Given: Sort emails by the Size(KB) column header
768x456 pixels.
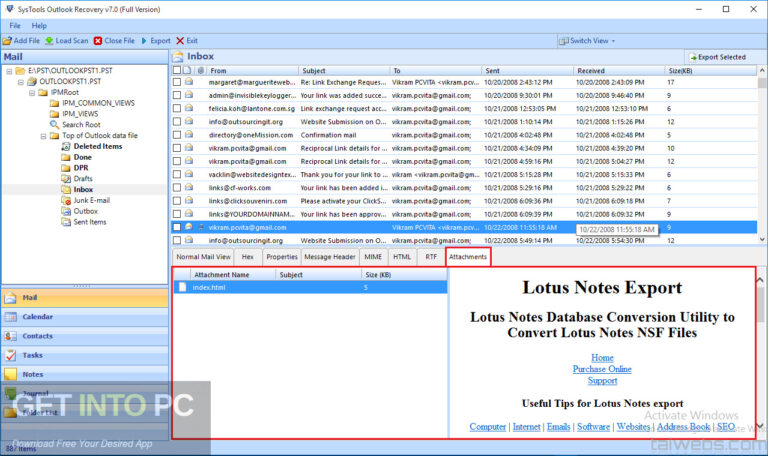Looking at the screenshot, I should pyautogui.click(x=710, y=71).
